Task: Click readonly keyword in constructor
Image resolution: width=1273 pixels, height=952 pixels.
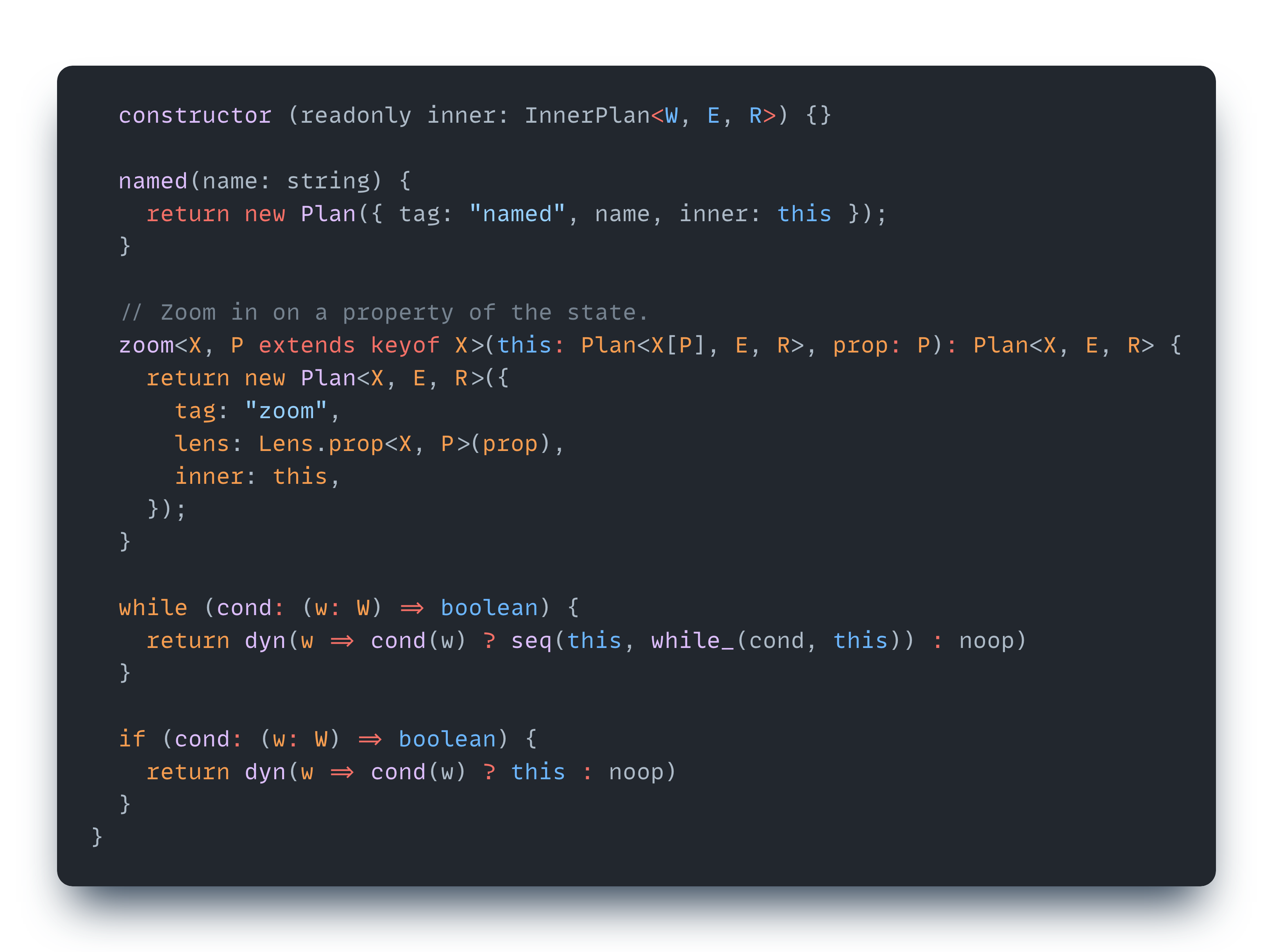Action: click(356, 116)
